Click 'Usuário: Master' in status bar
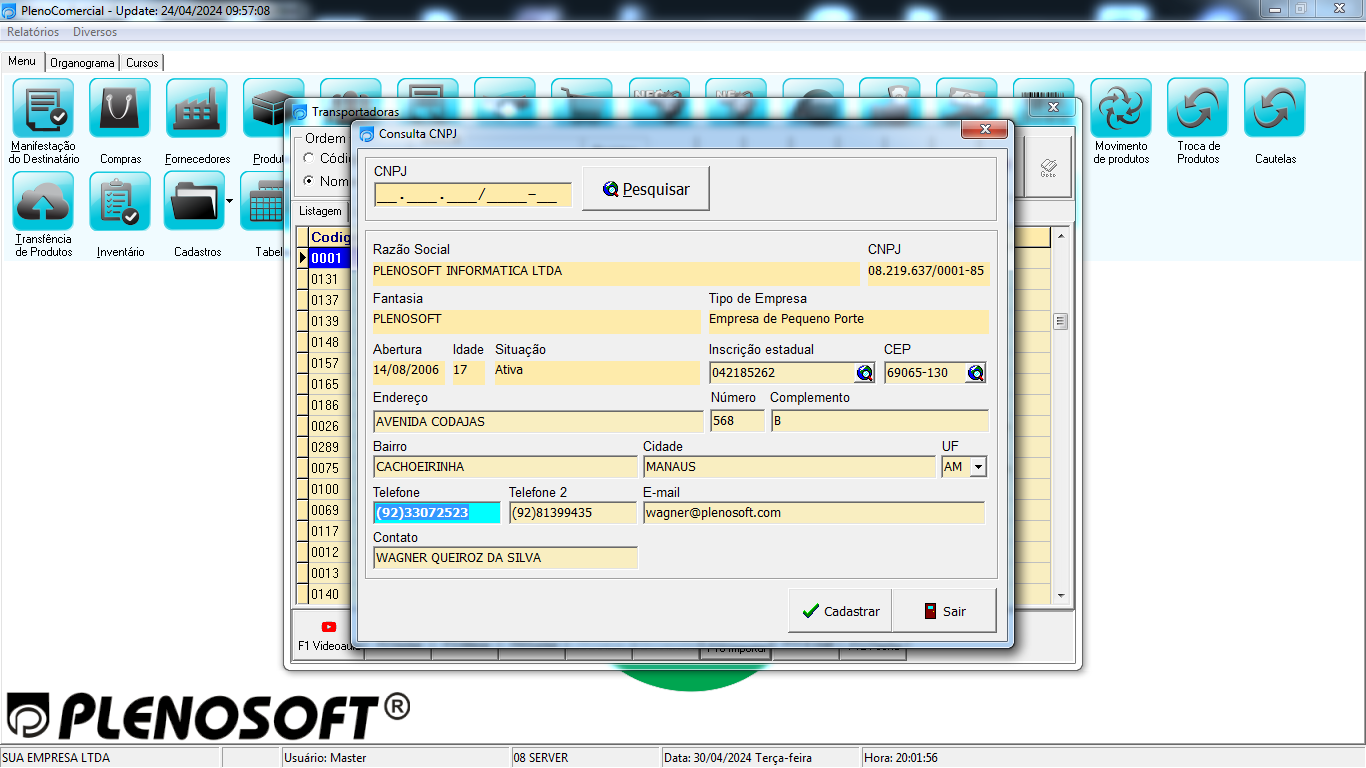Viewport: 1366px width, 768px height. (x=325, y=758)
